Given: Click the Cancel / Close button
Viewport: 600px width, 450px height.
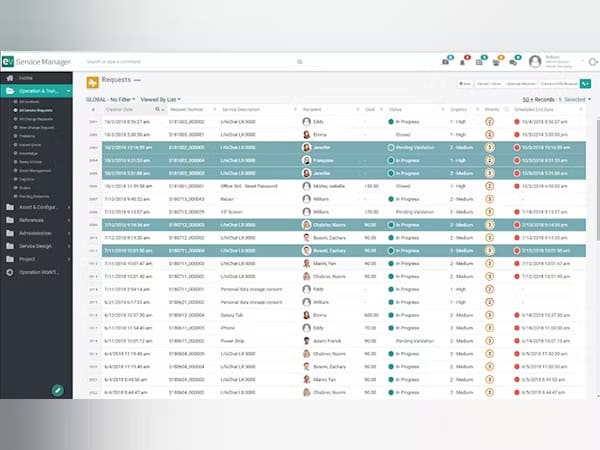Looking at the screenshot, I should click(489, 84).
